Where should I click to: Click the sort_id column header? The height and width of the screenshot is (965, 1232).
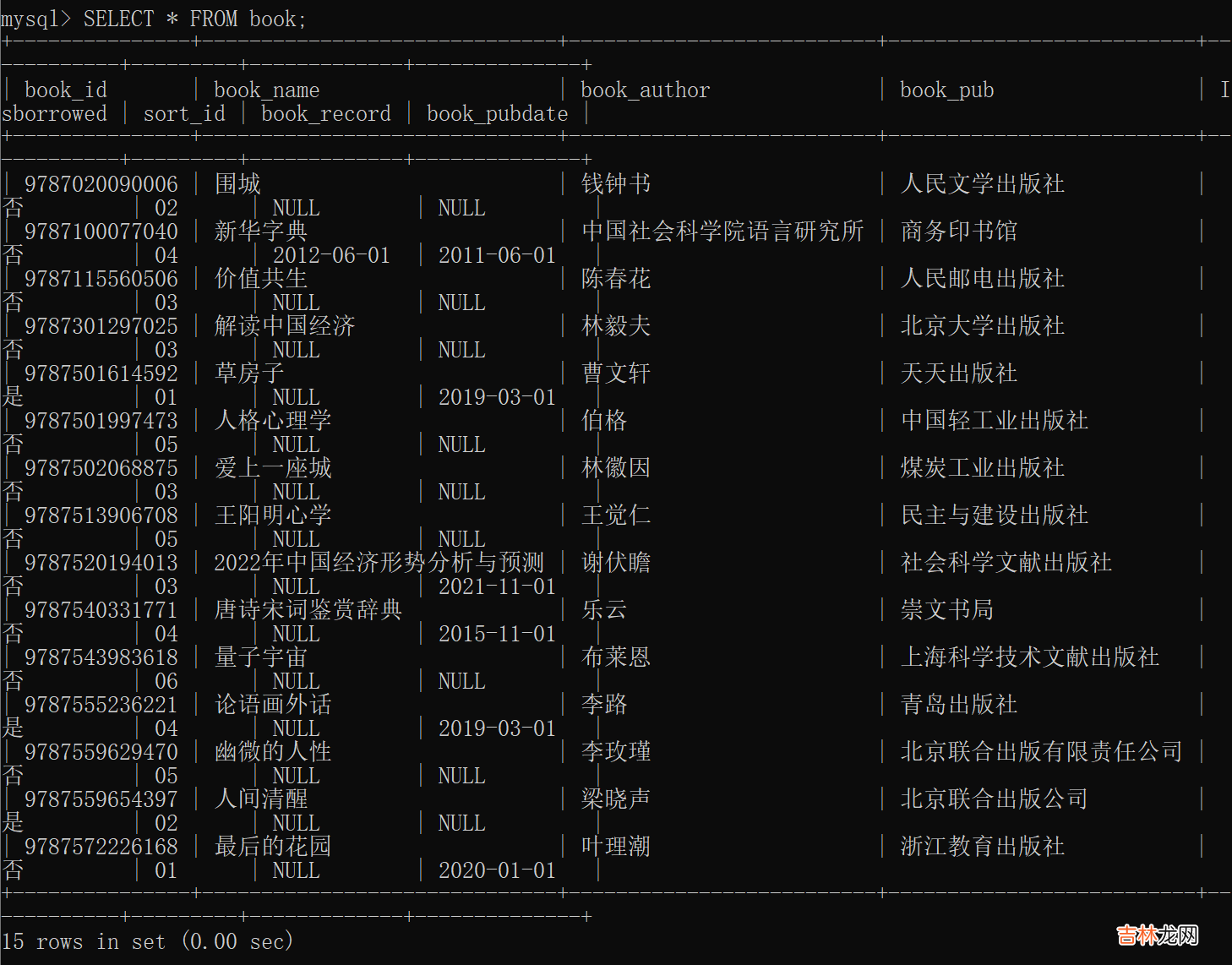184,113
